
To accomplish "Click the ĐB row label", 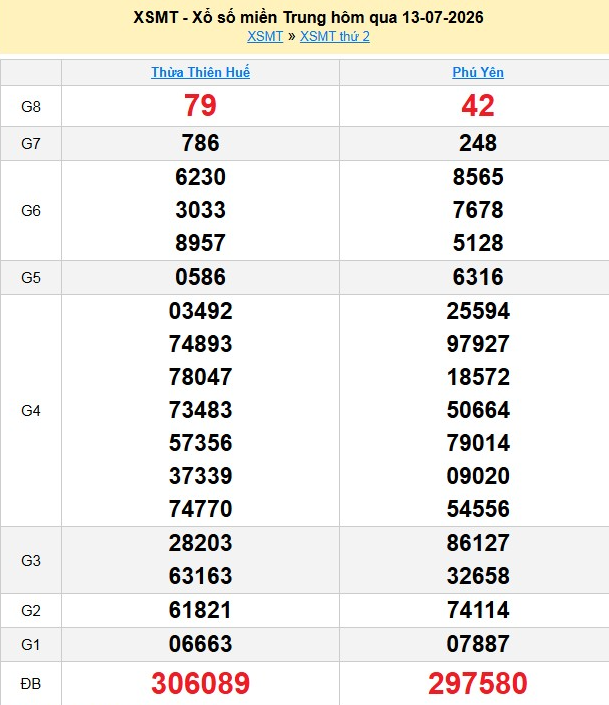I will click(31, 684).
